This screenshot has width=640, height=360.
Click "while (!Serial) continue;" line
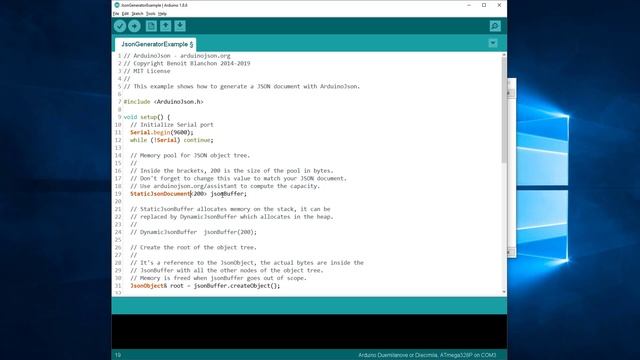point(172,140)
